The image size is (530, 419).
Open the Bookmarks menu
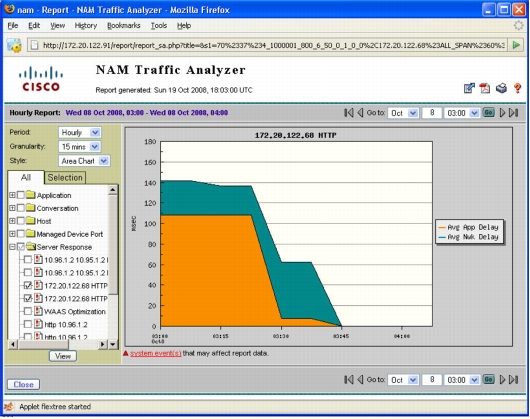tap(123, 25)
